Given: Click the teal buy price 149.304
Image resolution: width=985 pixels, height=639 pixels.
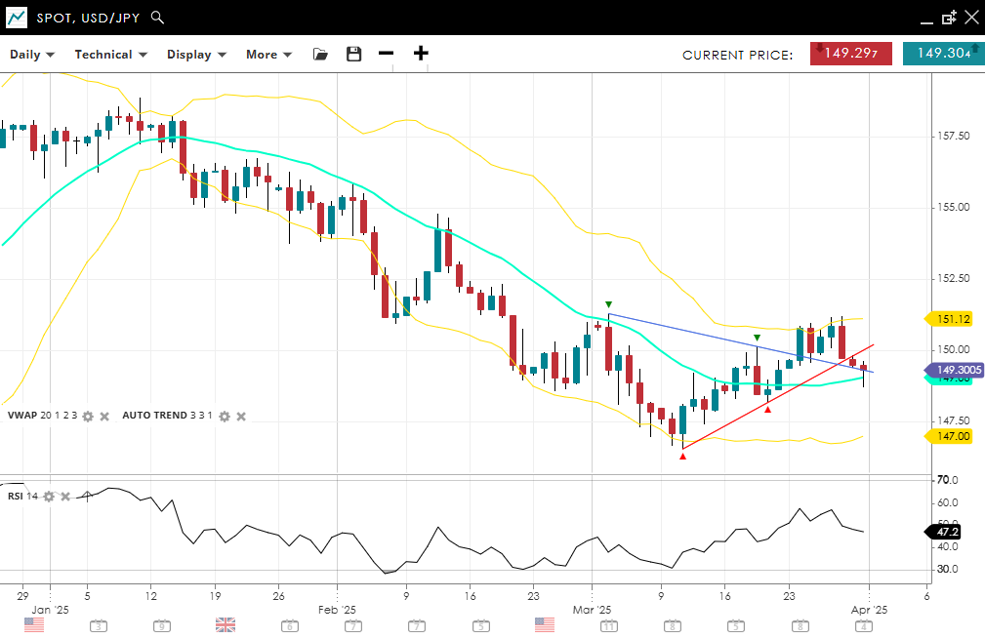Looking at the screenshot, I should pos(942,54).
